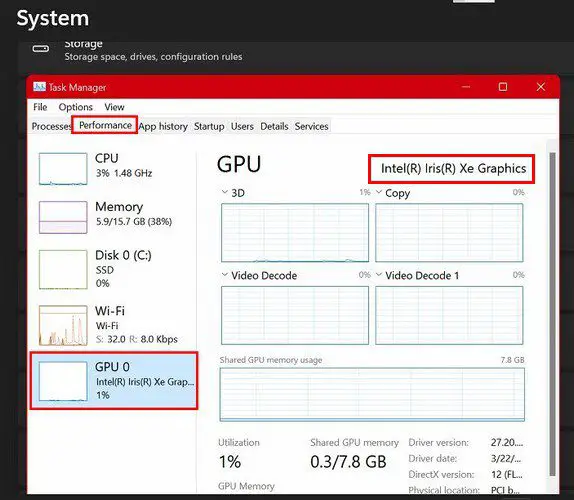Select the Disk 0 (C:) graph thumbnail
This screenshot has height=500, width=574.
[x=63, y=269]
